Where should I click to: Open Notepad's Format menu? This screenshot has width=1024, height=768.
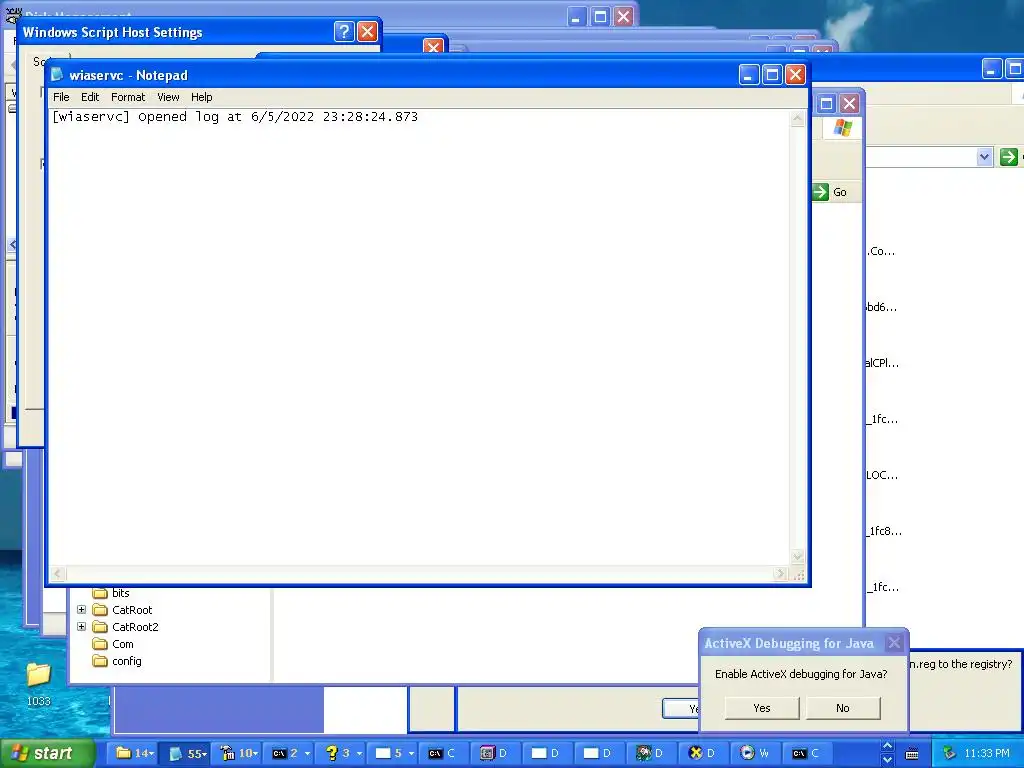128,97
